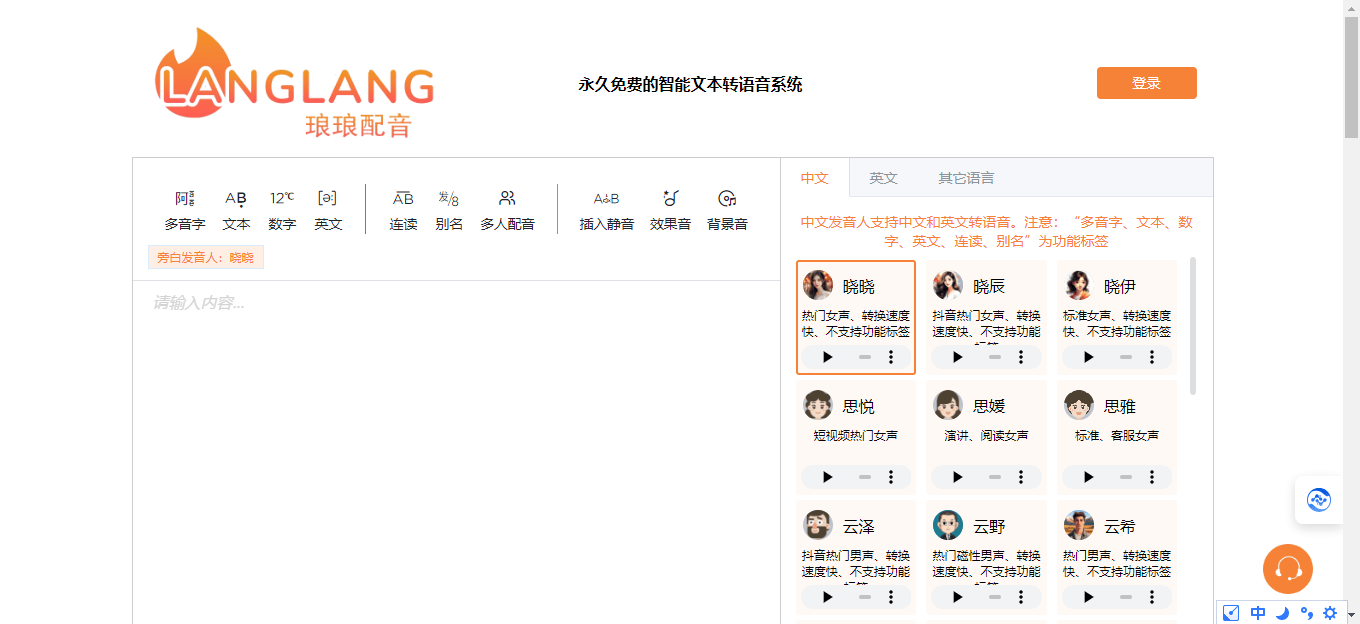Viewport: 1360px width, 624px height.
Task: Play the 云野 voice preview
Action: pyautogui.click(x=958, y=597)
